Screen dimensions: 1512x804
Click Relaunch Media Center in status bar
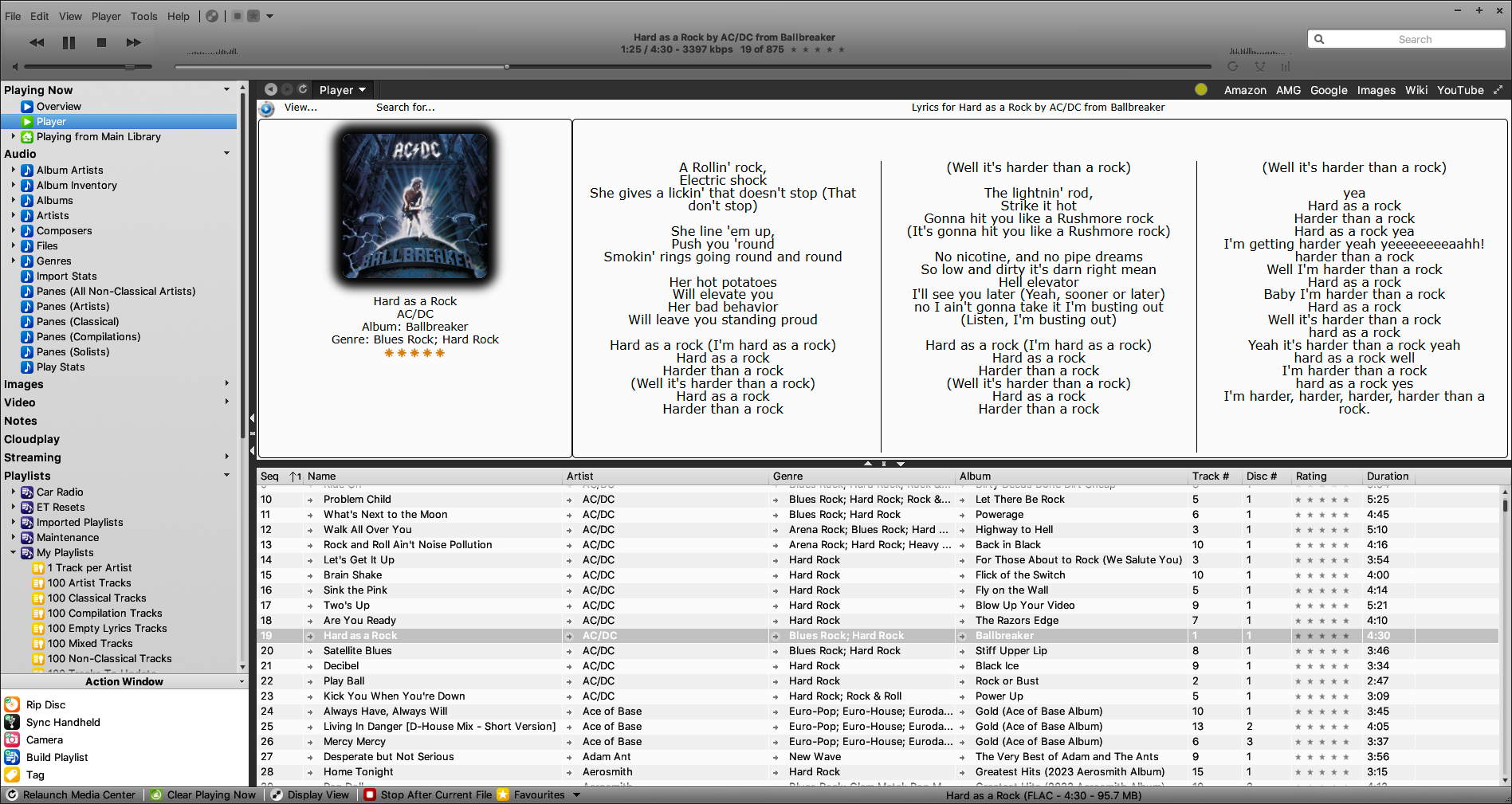point(72,794)
